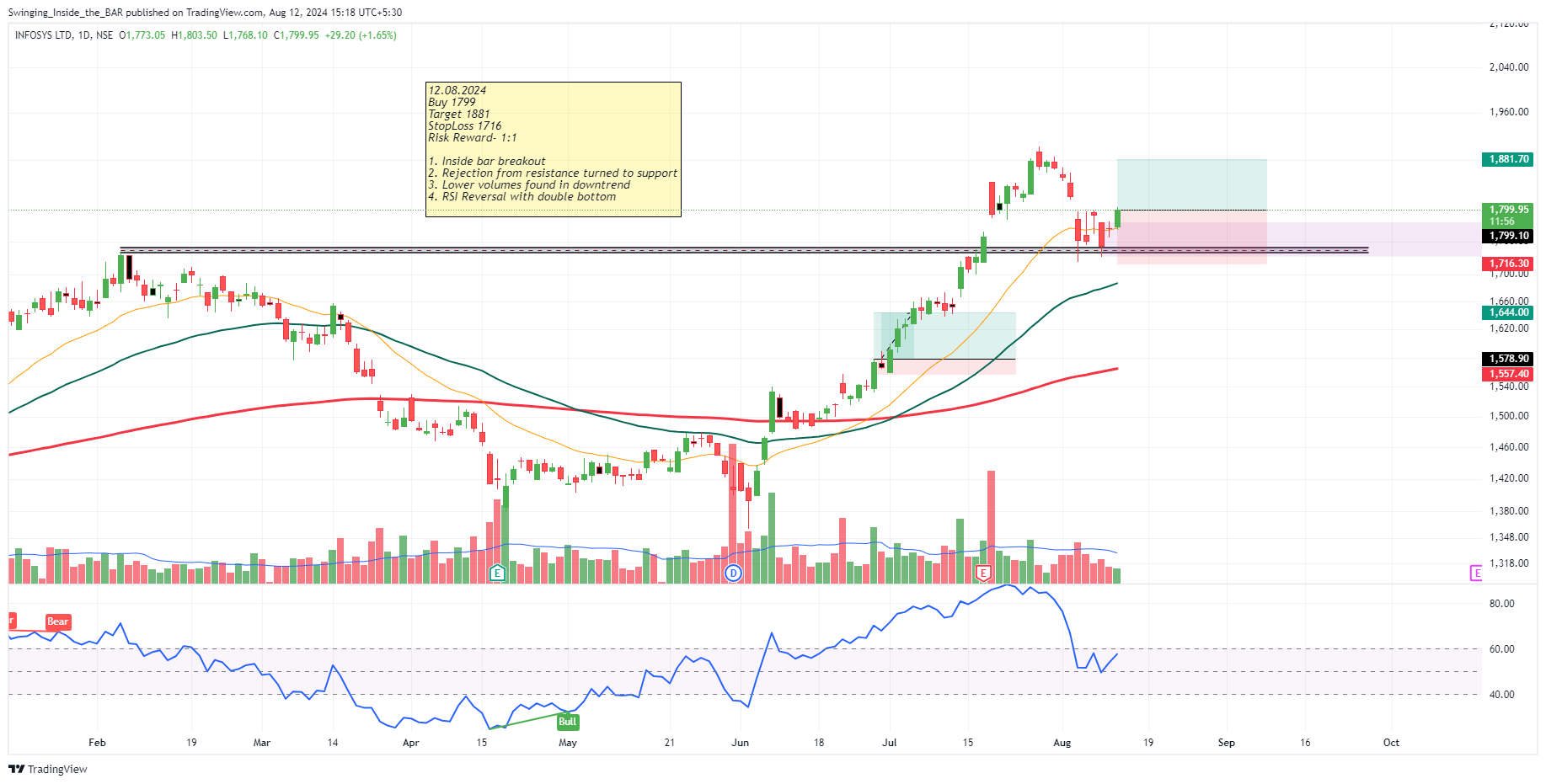The image size is (1546, 784).
Task: Click the green Bull divergence label on RSI
Action: coord(568,722)
